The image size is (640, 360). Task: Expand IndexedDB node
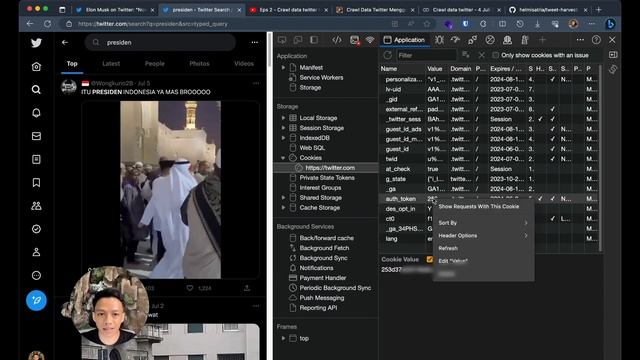(283, 138)
